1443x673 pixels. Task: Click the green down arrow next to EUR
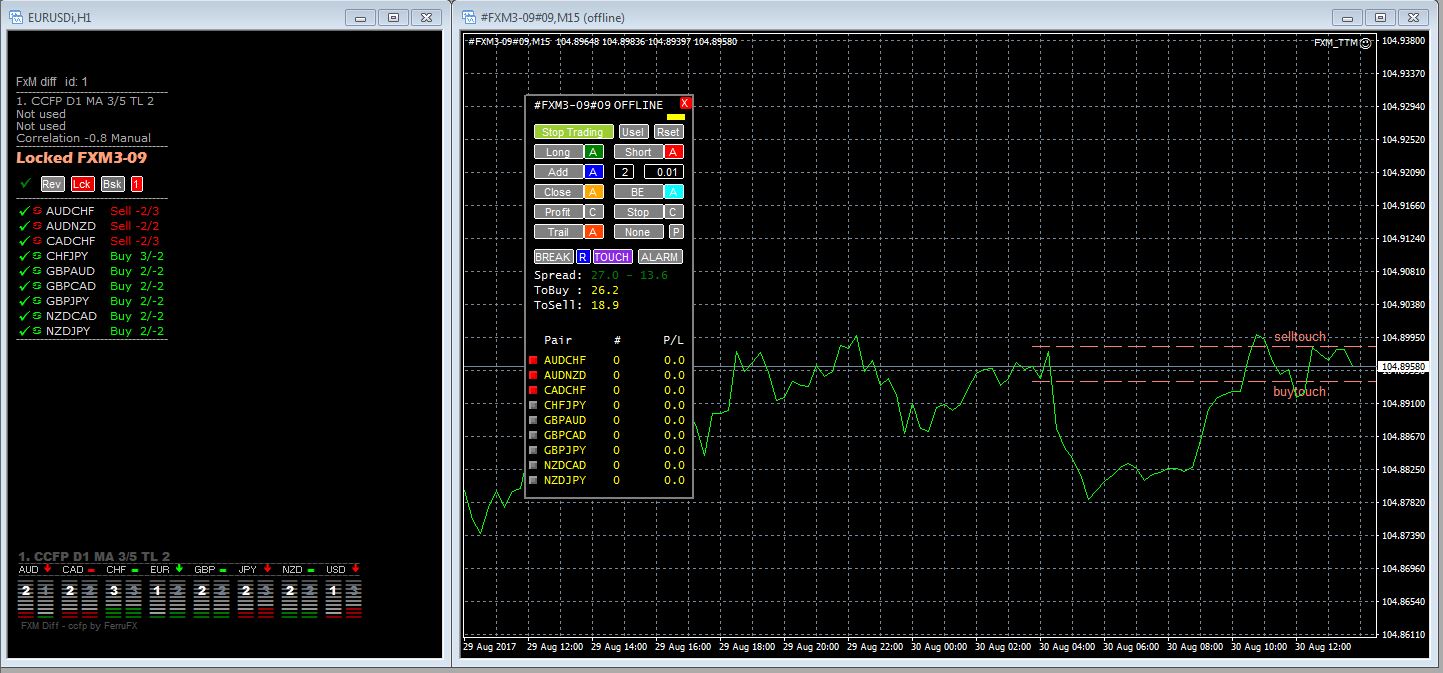pos(179,568)
